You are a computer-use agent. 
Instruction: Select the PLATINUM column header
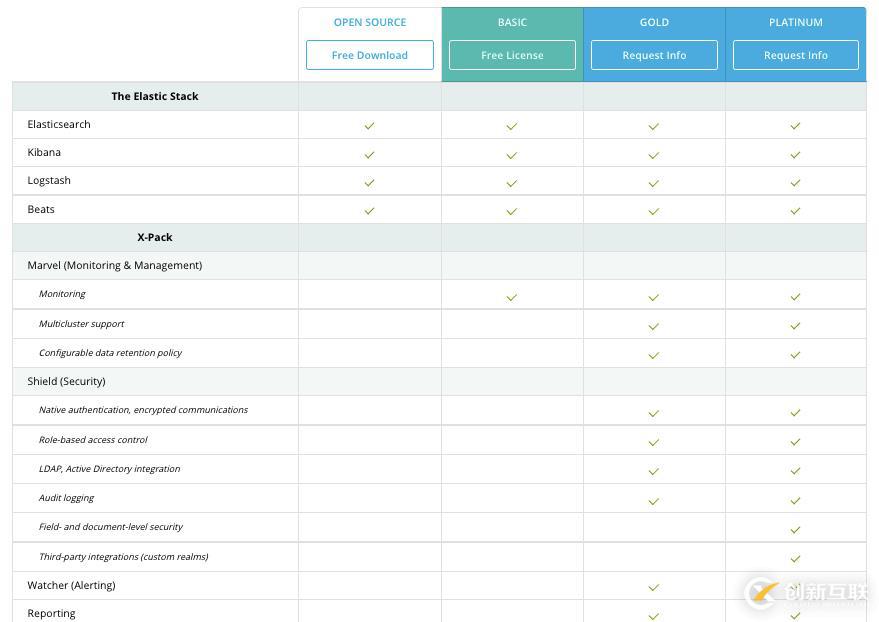[x=795, y=22]
